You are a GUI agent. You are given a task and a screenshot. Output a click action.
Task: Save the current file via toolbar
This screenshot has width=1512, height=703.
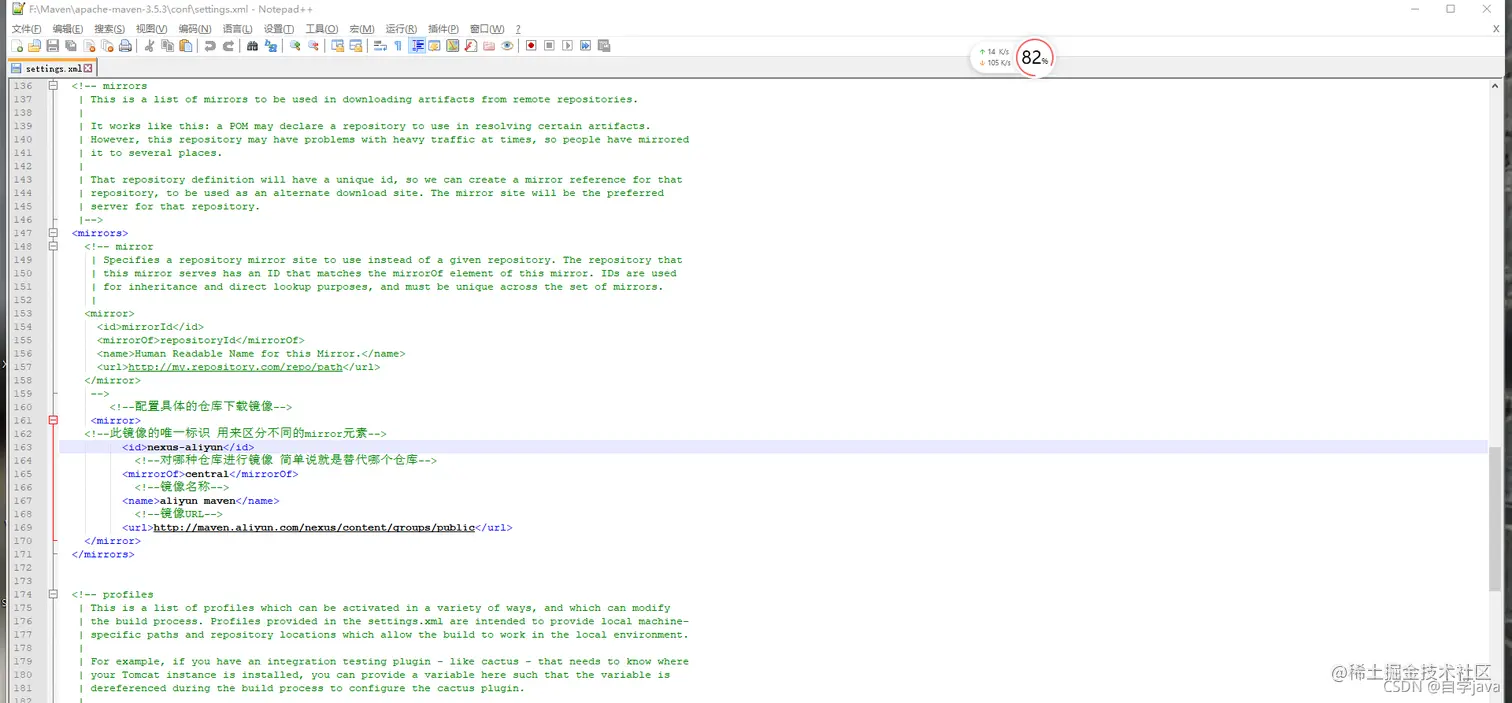pos(53,45)
